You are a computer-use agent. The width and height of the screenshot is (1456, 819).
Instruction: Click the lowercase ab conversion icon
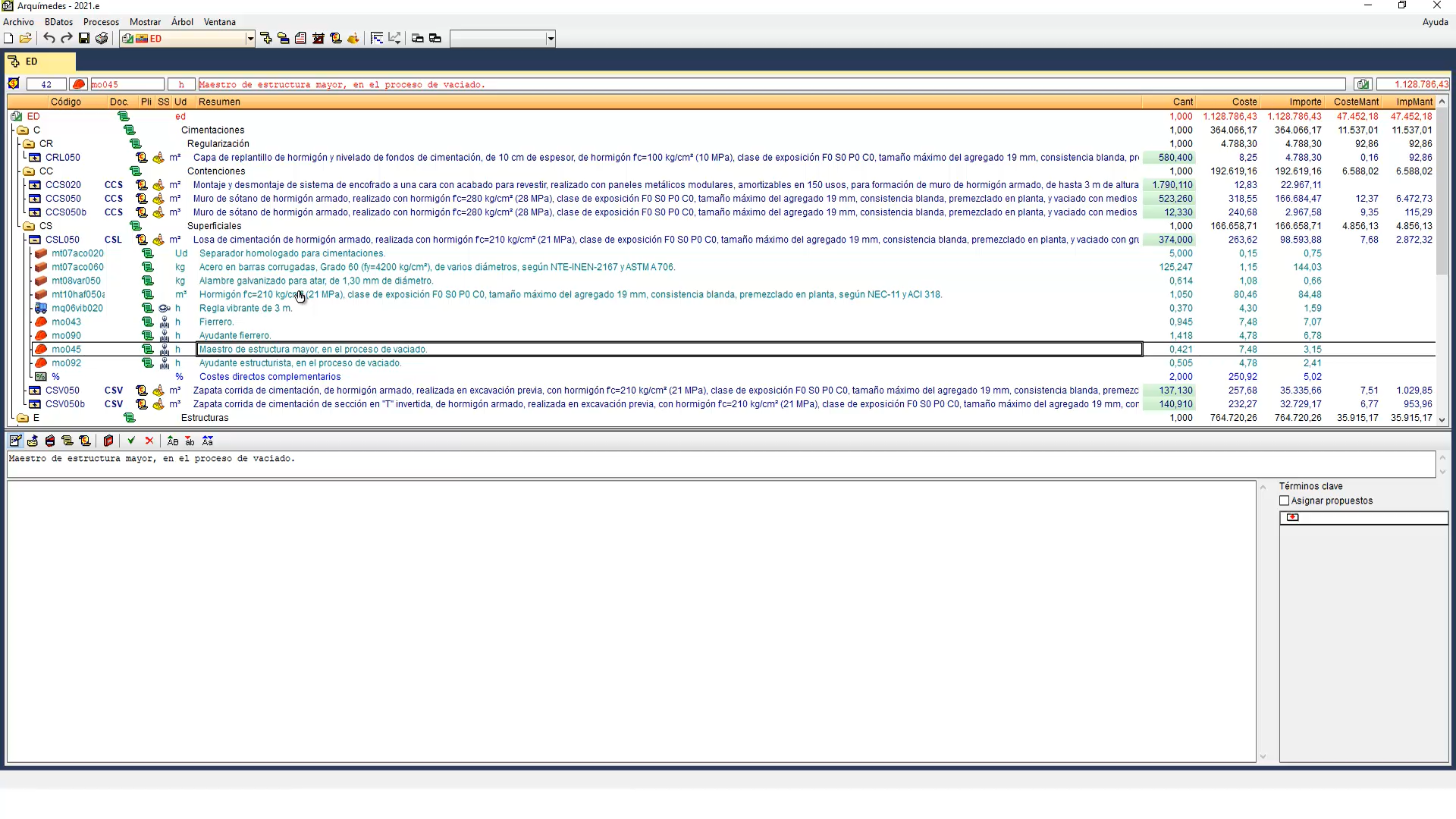(x=190, y=441)
